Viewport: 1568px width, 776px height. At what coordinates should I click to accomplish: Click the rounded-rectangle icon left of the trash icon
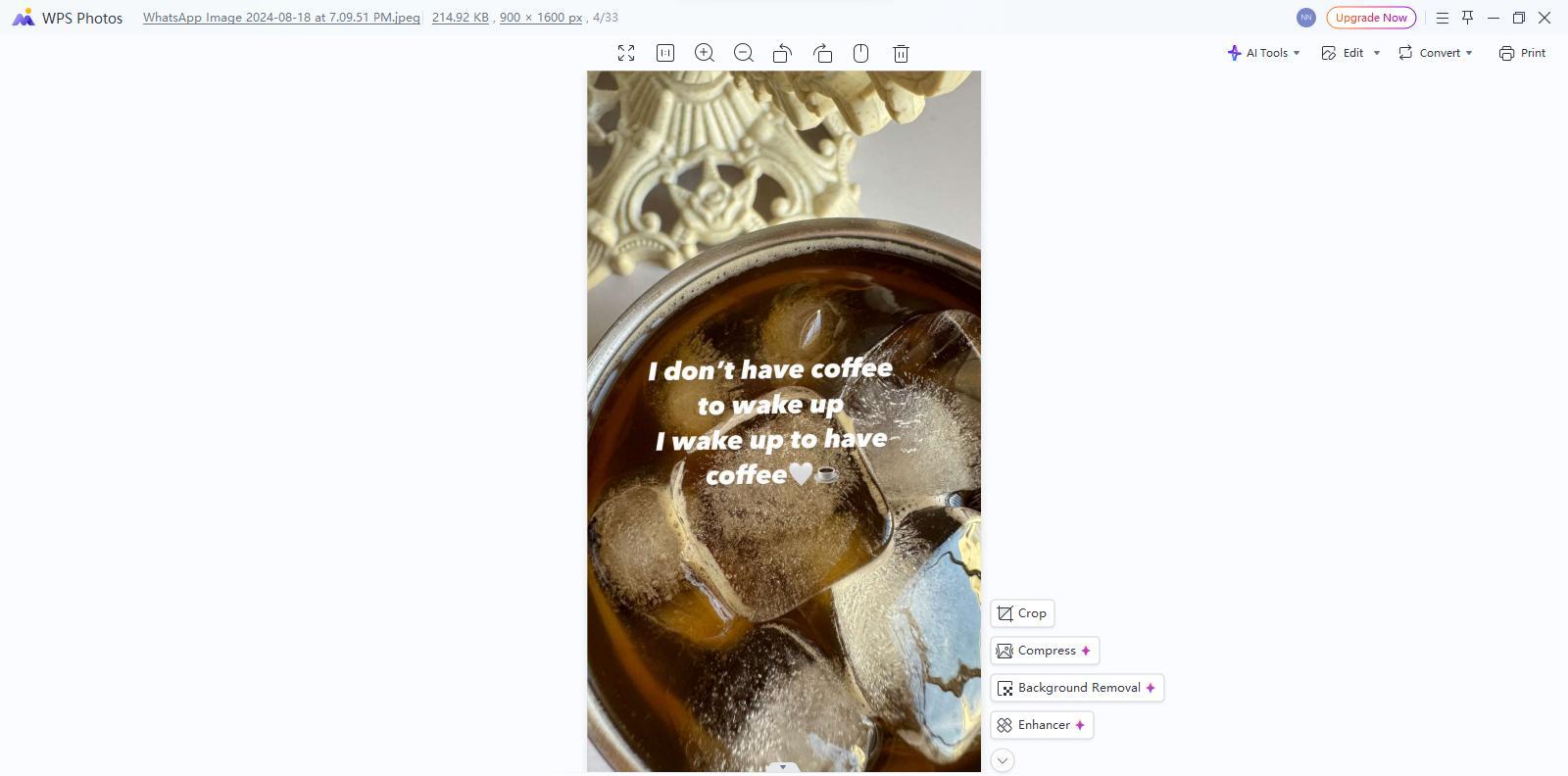tap(861, 53)
